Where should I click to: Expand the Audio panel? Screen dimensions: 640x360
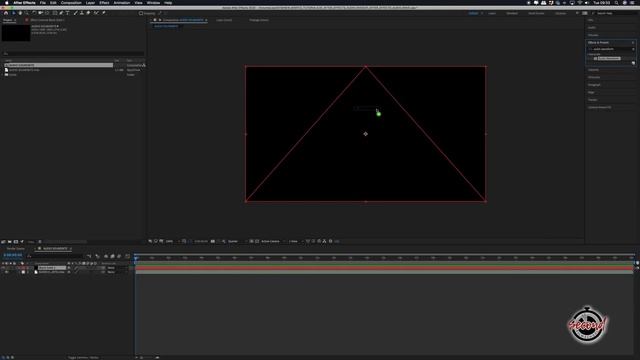click(592, 27)
